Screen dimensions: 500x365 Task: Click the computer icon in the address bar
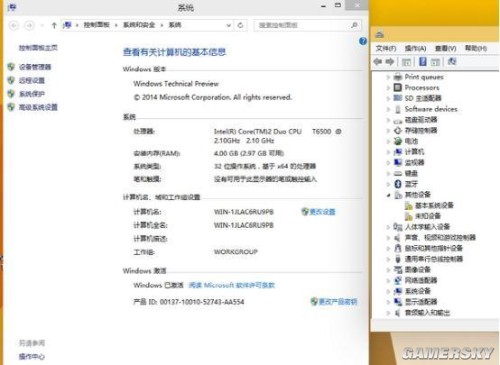[x=67, y=25]
